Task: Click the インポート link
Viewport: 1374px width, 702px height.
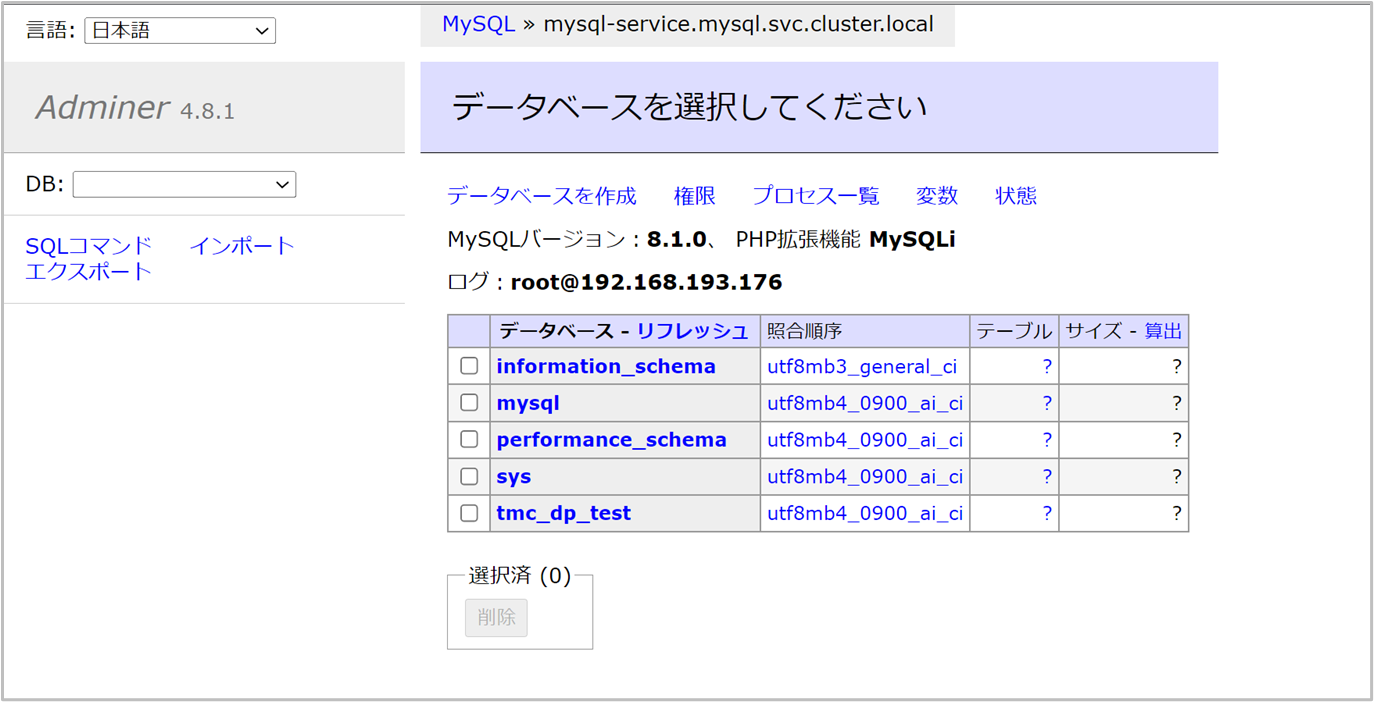Action: click(242, 246)
